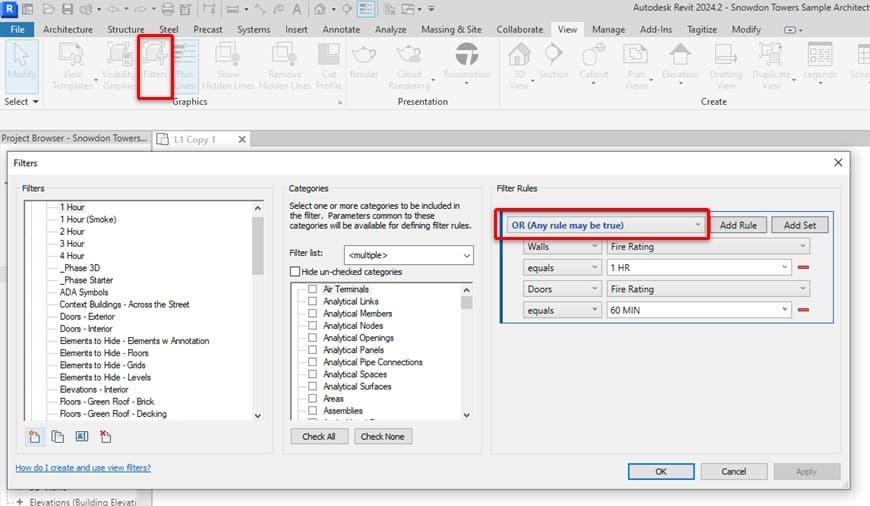
Task: Open the Walls category dropdown
Action: pos(562,246)
